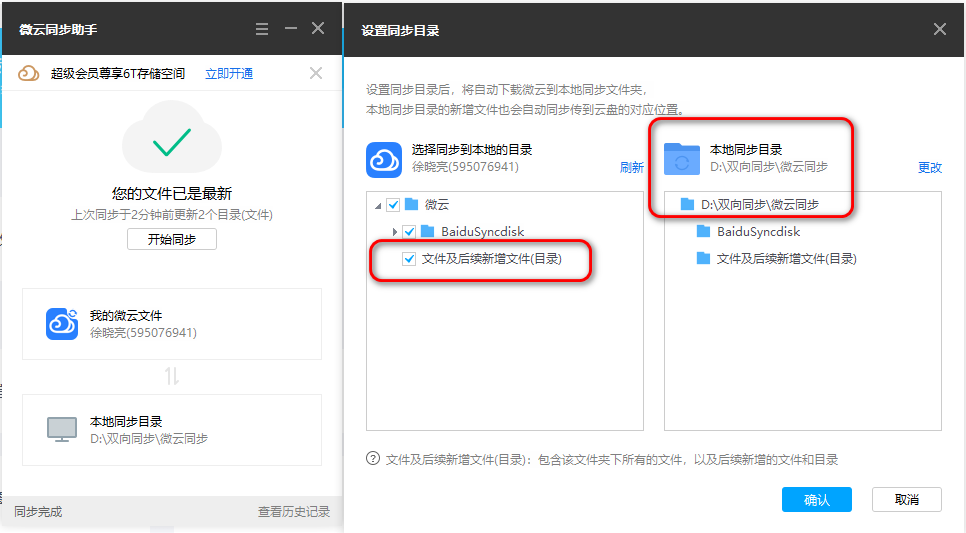The width and height of the screenshot is (966, 533).
Task: Minimize the 微云同步助手 window
Action: coord(291,28)
